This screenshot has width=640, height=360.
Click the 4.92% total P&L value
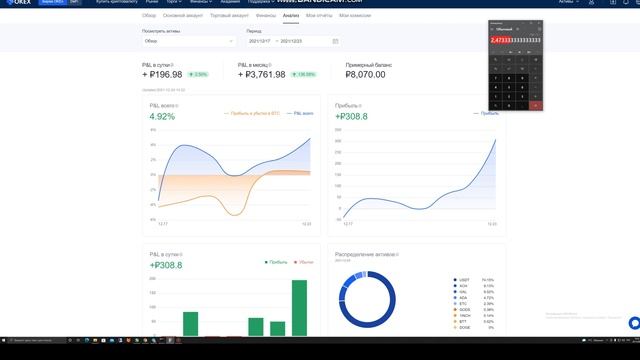(x=162, y=117)
